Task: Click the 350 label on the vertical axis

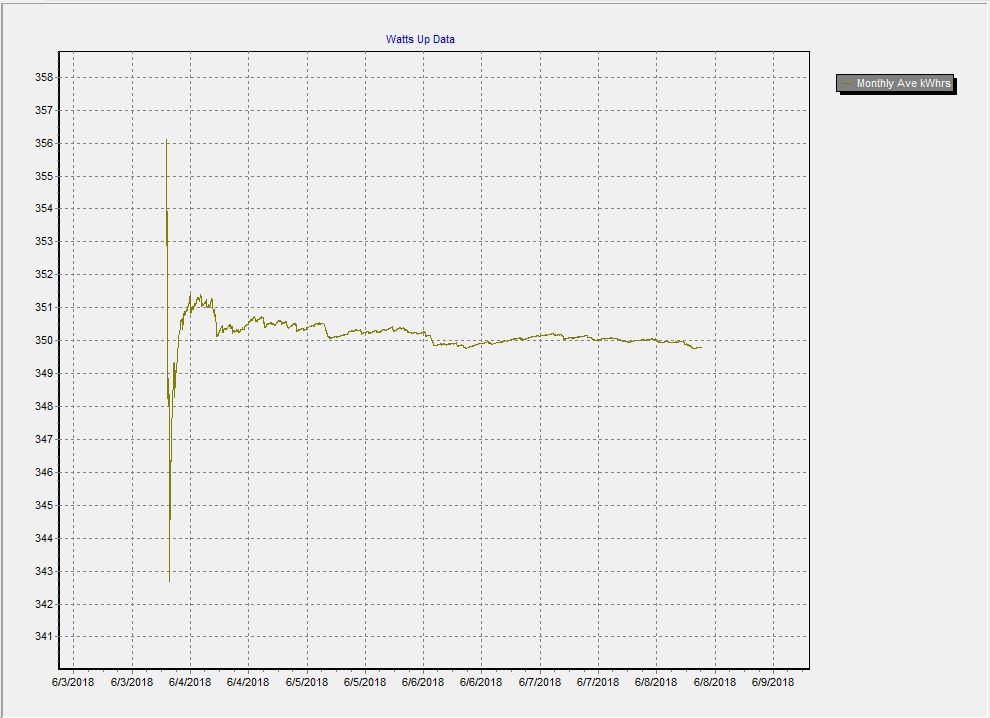Action: (x=44, y=340)
